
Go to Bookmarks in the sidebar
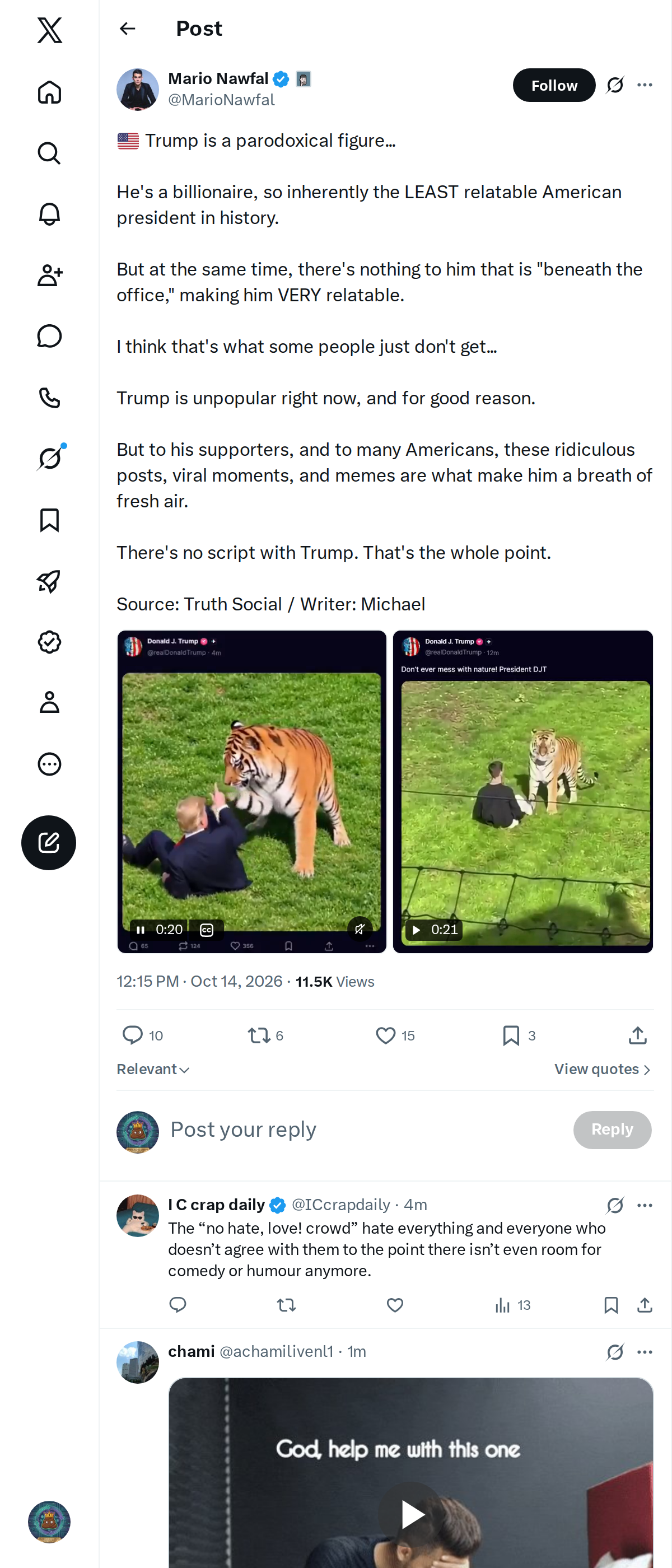tap(49, 520)
